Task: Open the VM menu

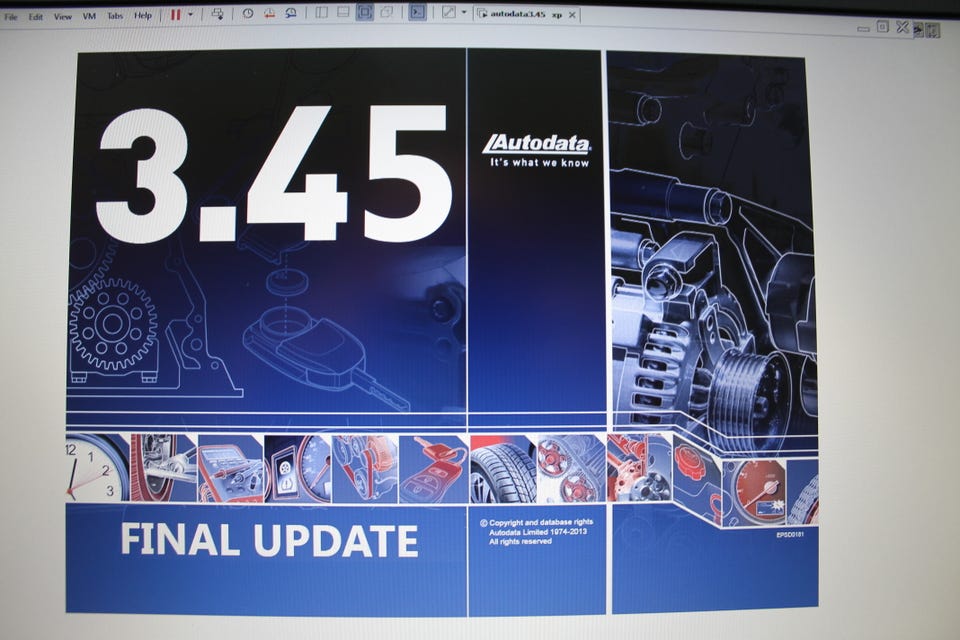Action: 89,17
